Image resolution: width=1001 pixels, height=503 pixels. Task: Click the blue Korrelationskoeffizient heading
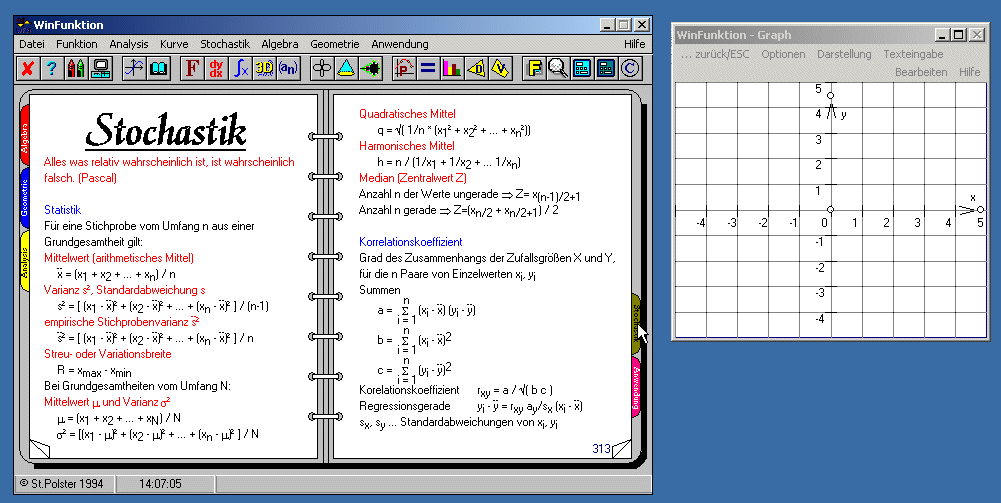pyautogui.click(x=410, y=242)
